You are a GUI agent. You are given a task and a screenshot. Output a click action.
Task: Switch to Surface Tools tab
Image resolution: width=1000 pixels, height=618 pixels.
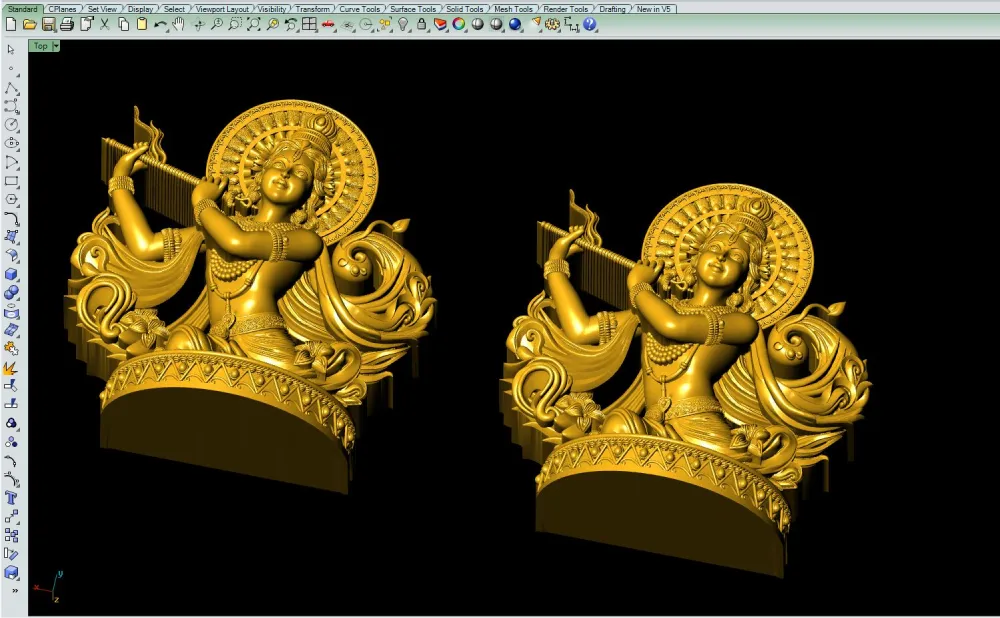[413, 9]
